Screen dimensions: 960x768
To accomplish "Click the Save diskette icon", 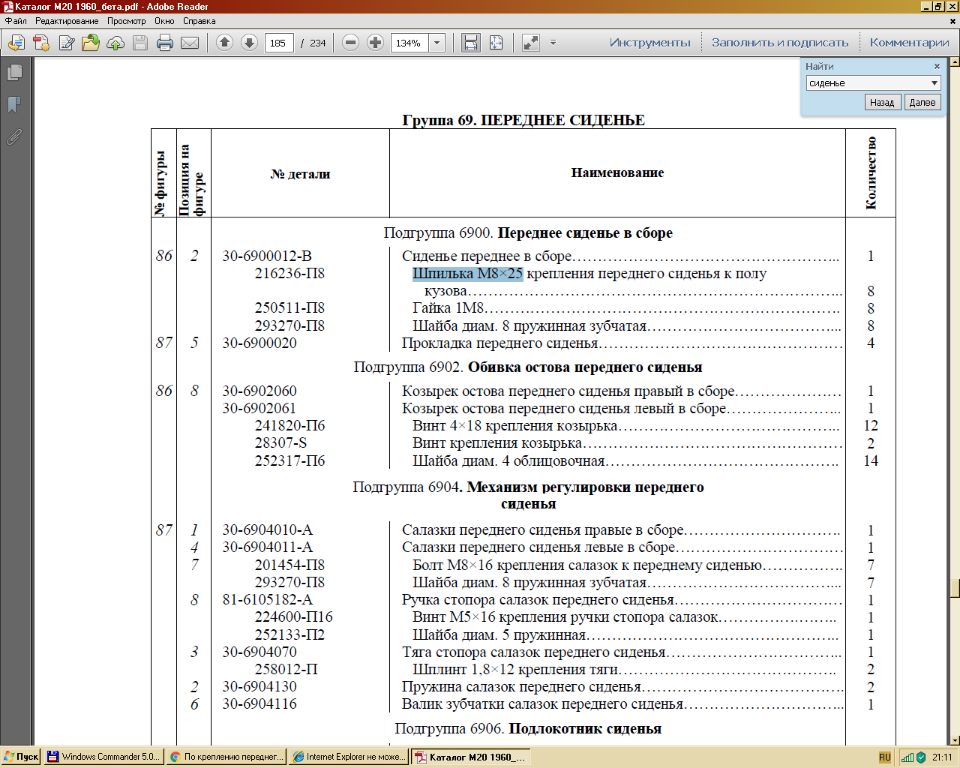I will click(x=140, y=43).
